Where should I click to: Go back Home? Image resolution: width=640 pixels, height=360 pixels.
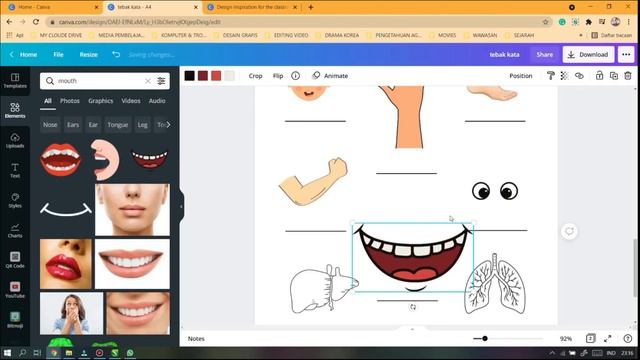tap(24, 54)
